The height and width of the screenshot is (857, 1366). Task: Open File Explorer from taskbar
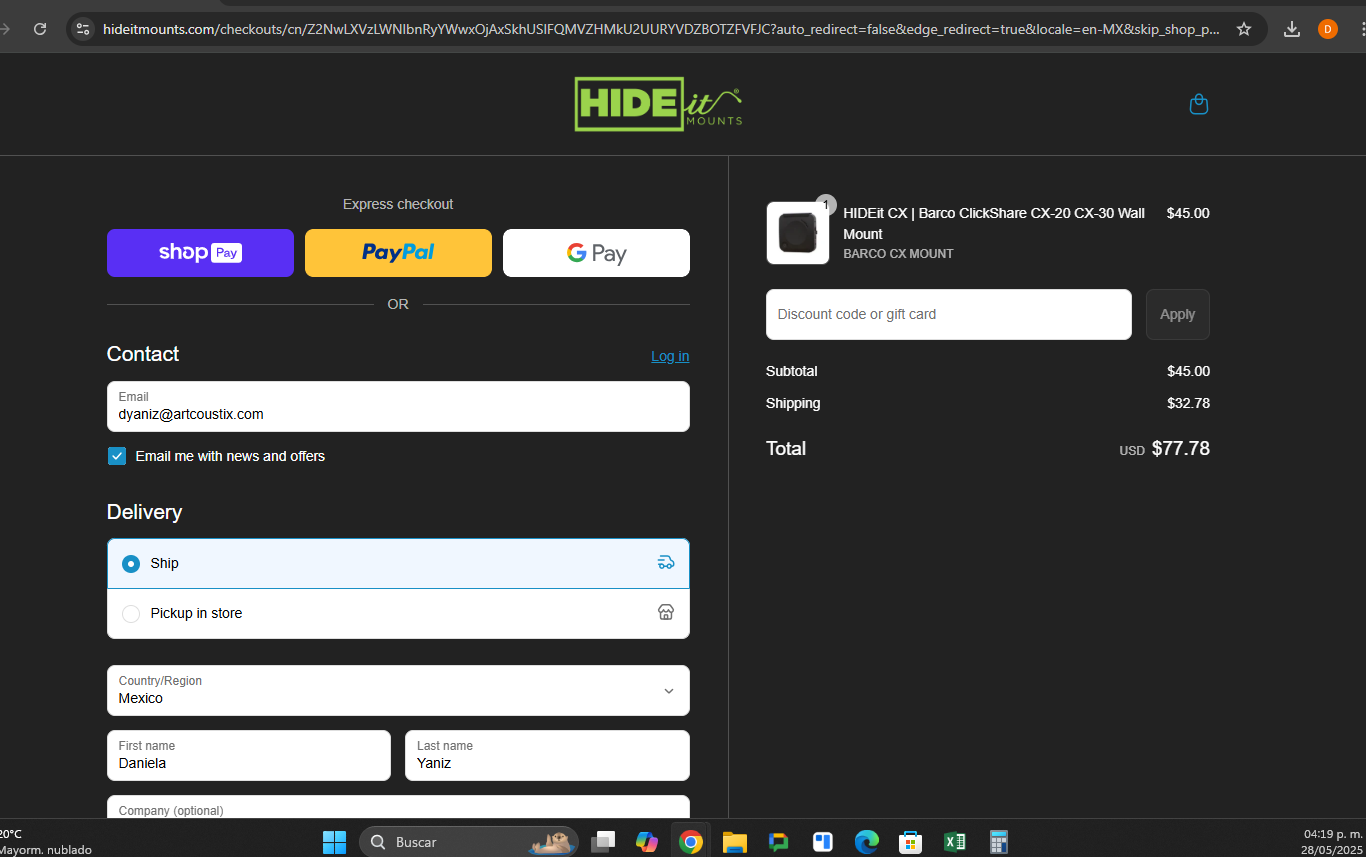pyautogui.click(x=735, y=842)
